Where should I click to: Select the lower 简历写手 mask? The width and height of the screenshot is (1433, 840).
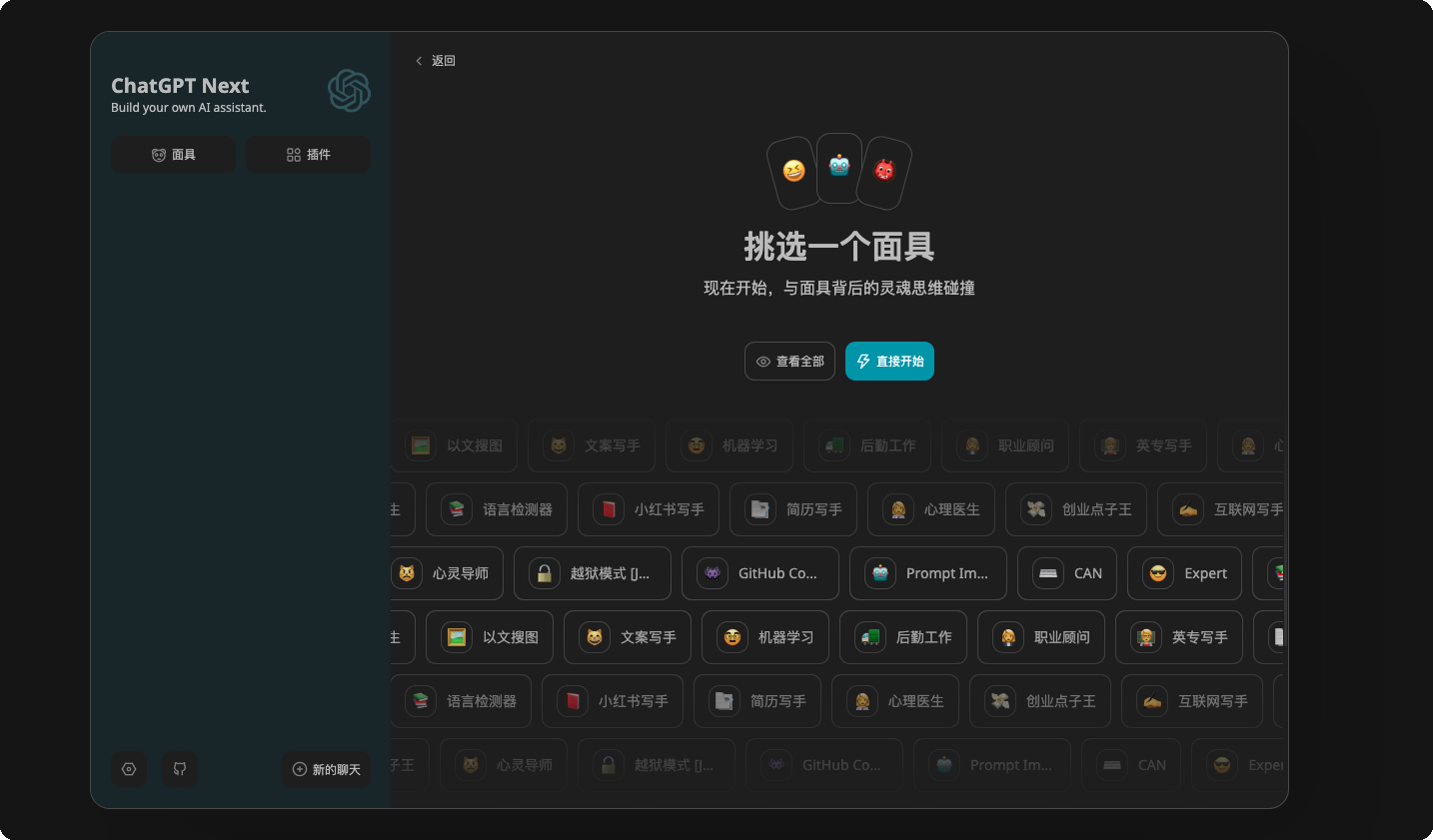click(757, 701)
